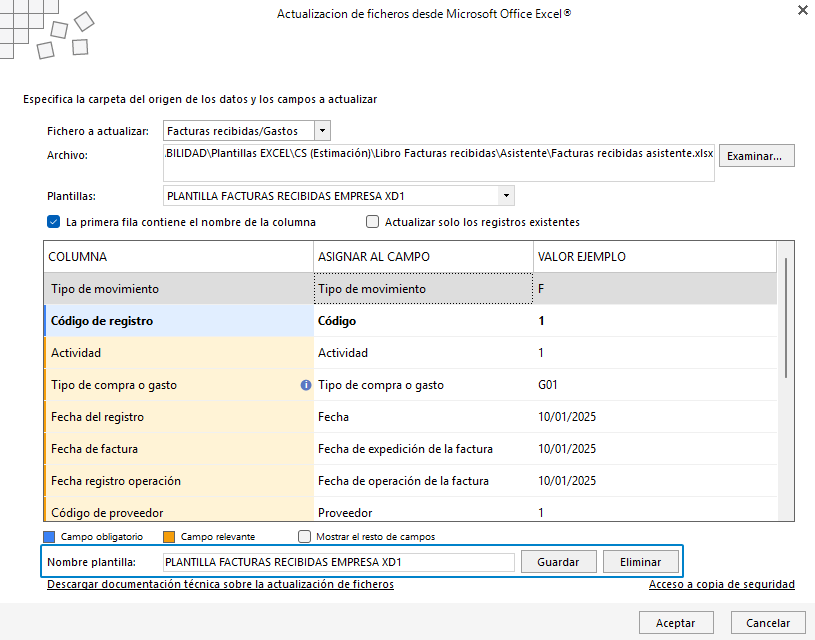Enable 'Actualizar solo los registros existentes'
Image resolution: width=815 pixels, height=640 pixels.
pos(372,222)
